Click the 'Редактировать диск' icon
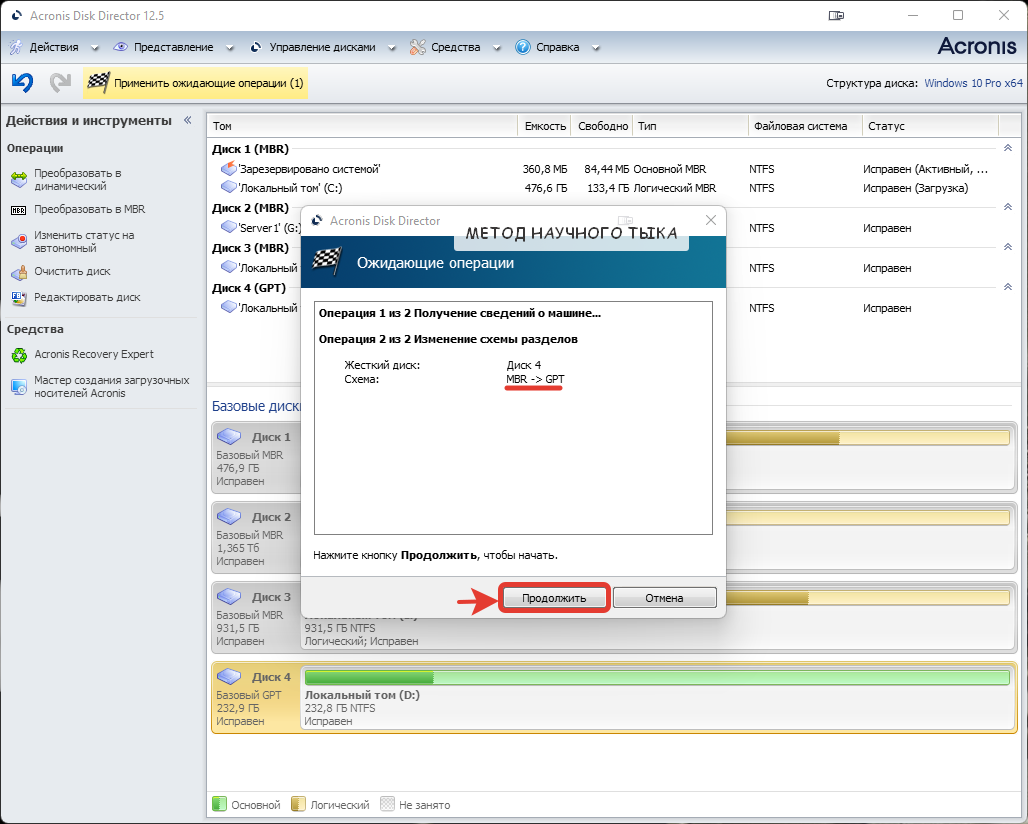This screenshot has height=824, width=1028. click(x=19, y=298)
